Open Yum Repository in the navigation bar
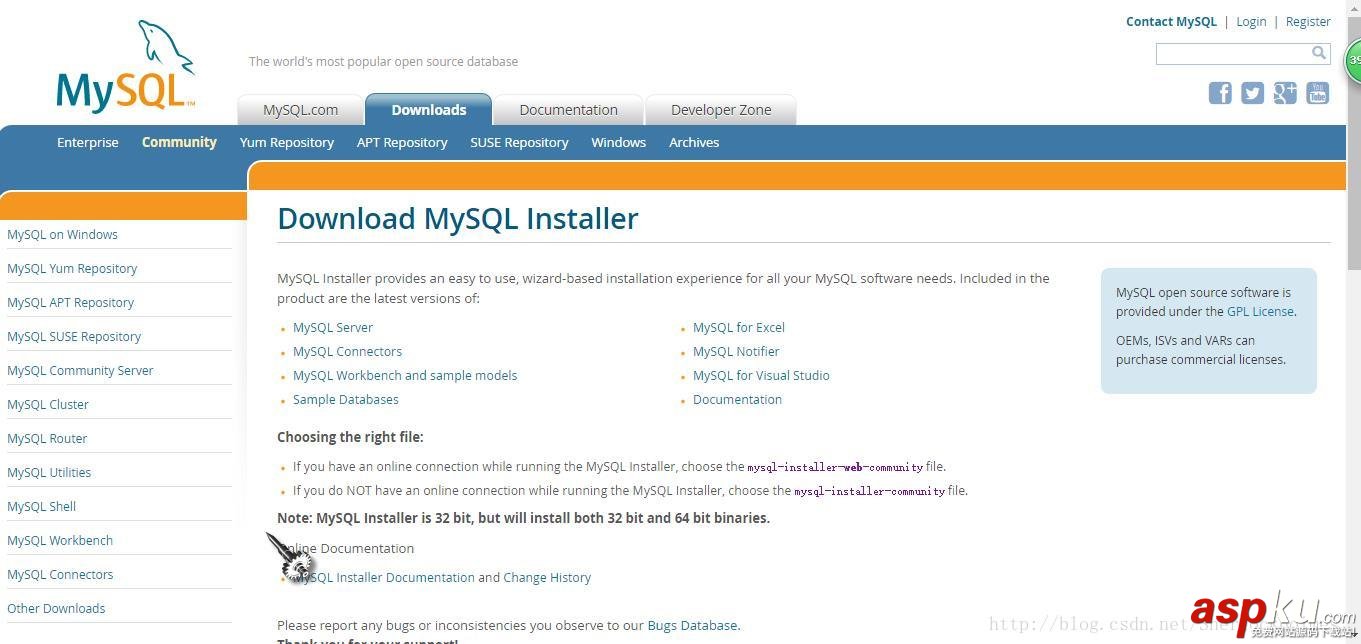 point(287,142)
